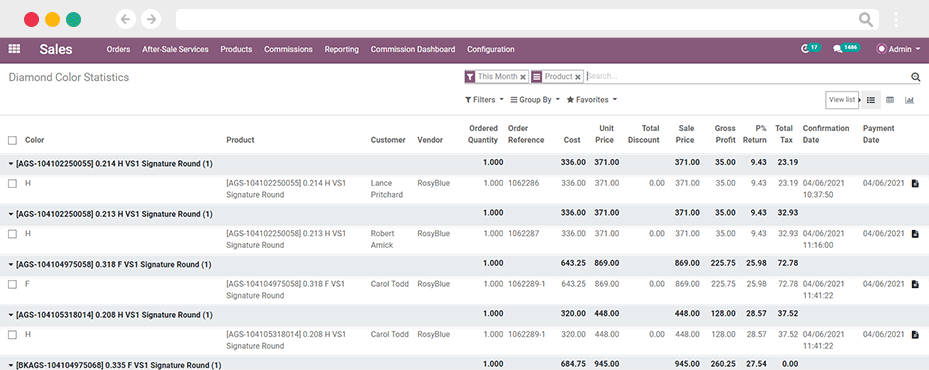
Task: Check the Robert Amick row checkbox
Action: (x=12, y=234)
